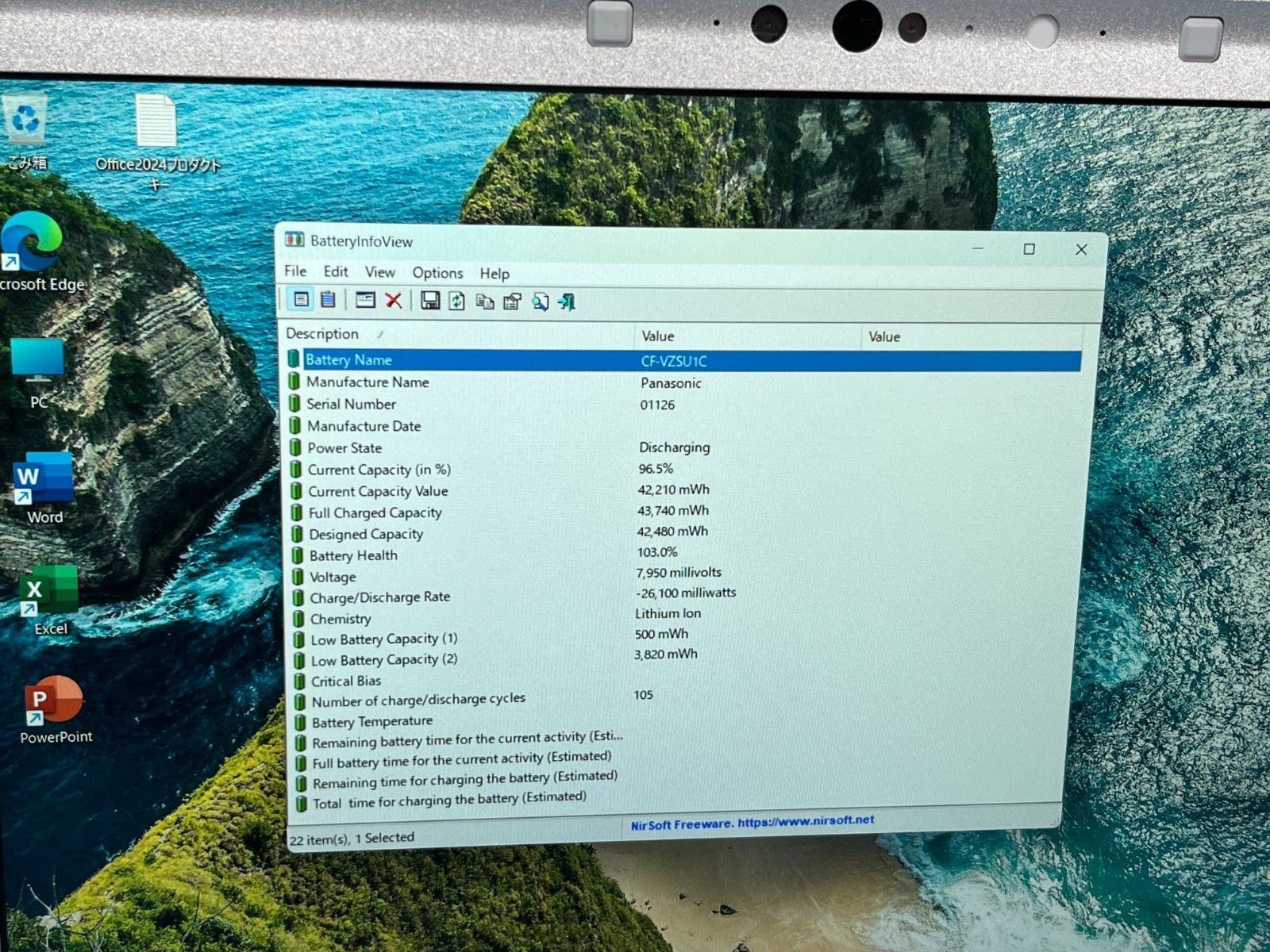Click battery icon beside Critical Bias row
1270x952 pixels.
[x=299, y=681]
